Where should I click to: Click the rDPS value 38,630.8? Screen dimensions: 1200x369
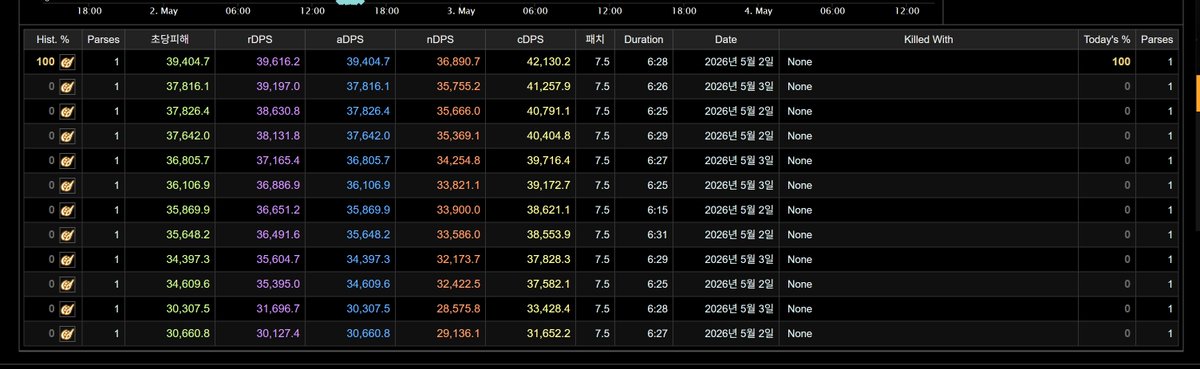(x=279, y=111)
